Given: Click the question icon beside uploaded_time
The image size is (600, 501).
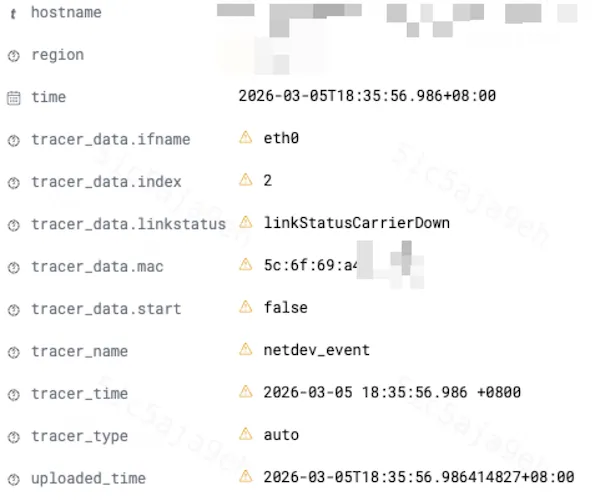Looking at the screenshot, I should click(14, 479).
